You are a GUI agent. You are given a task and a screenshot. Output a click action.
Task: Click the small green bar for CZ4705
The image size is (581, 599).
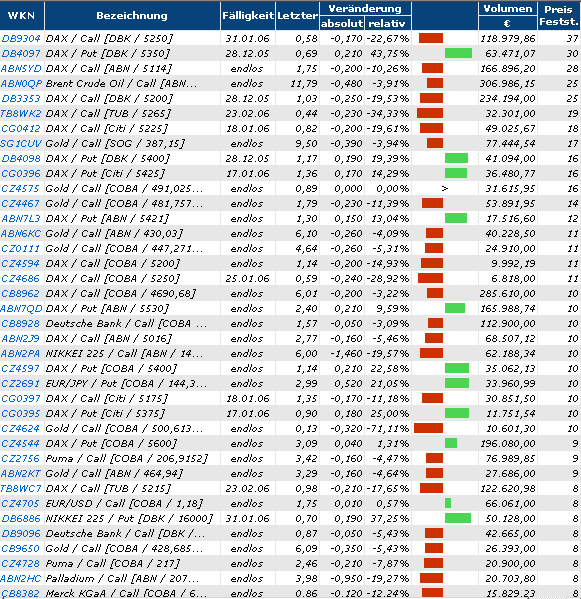[448, 503]
